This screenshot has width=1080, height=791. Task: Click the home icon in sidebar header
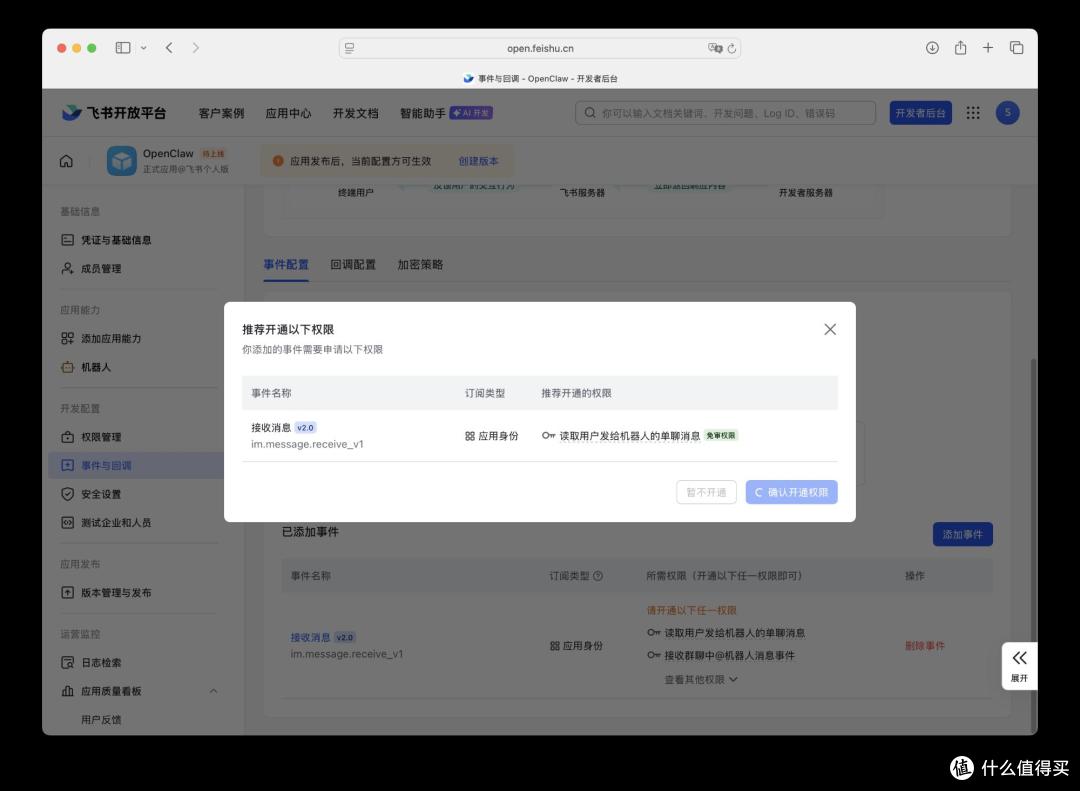[x=66, y=161]
